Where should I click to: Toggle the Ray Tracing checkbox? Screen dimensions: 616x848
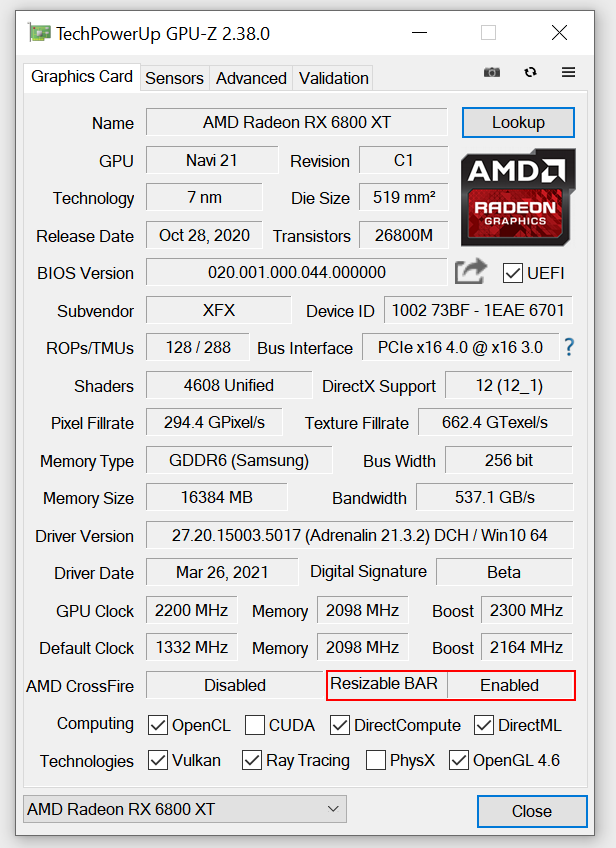[x=251, y=760]
